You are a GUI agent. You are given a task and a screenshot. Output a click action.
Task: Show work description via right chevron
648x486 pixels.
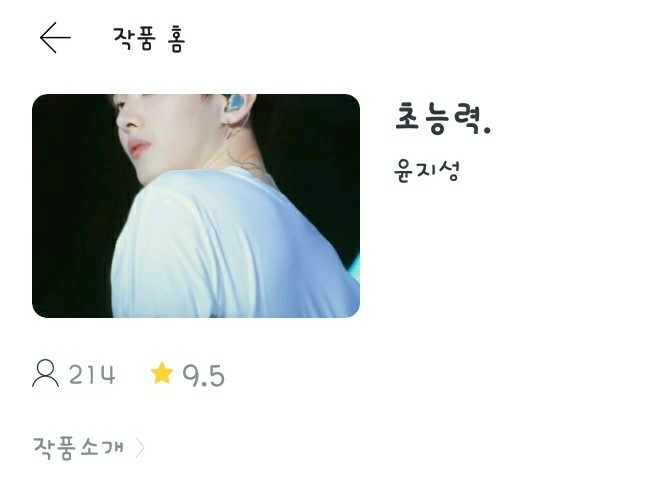pyautogui.click(x=141, y=448)
